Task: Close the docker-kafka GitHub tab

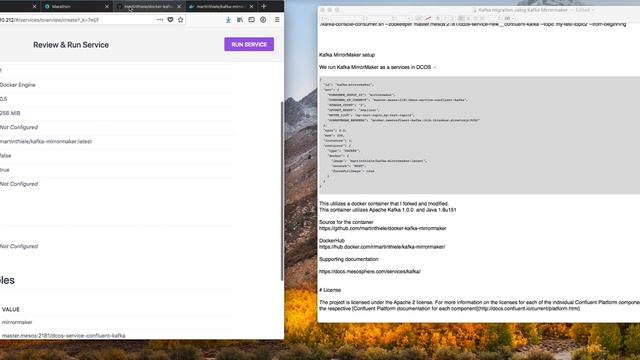Action: point(179,7)
